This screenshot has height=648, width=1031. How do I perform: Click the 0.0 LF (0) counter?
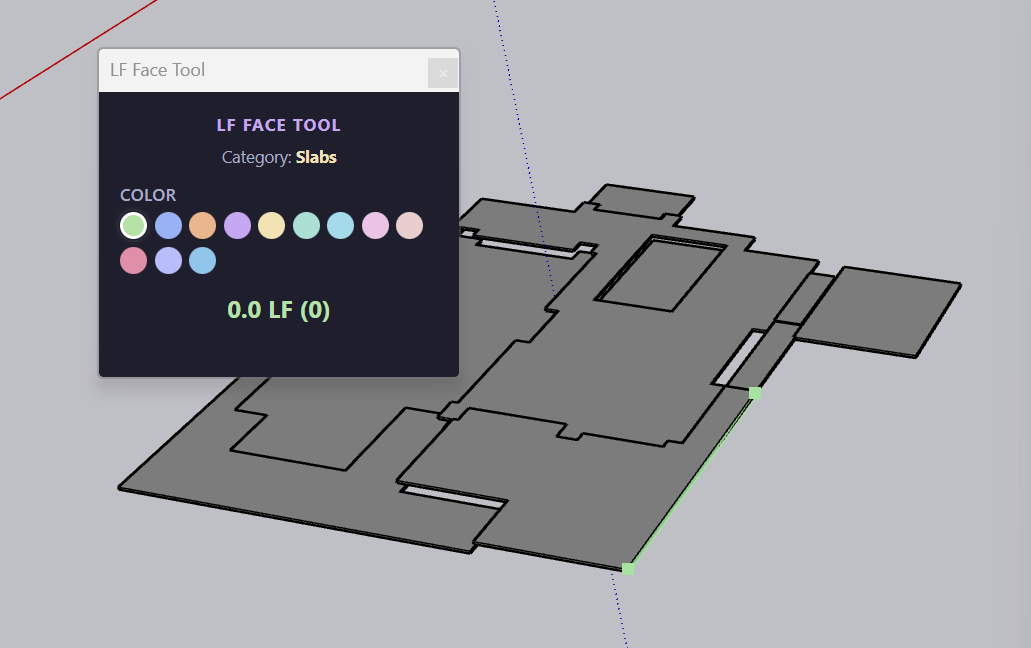278,310
